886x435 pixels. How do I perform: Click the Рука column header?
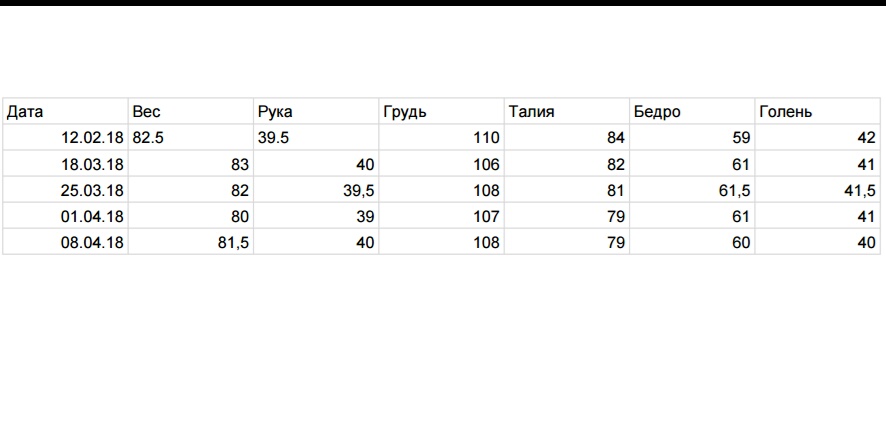click(316, 112)
